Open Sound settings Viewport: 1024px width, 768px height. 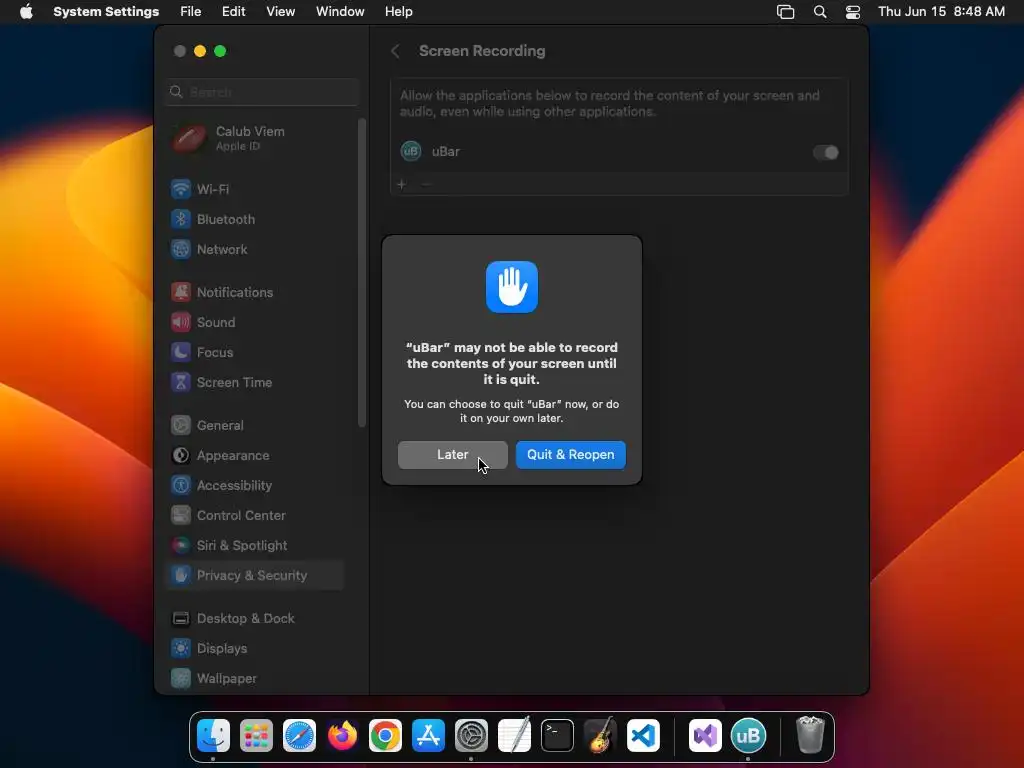(255, 323)
